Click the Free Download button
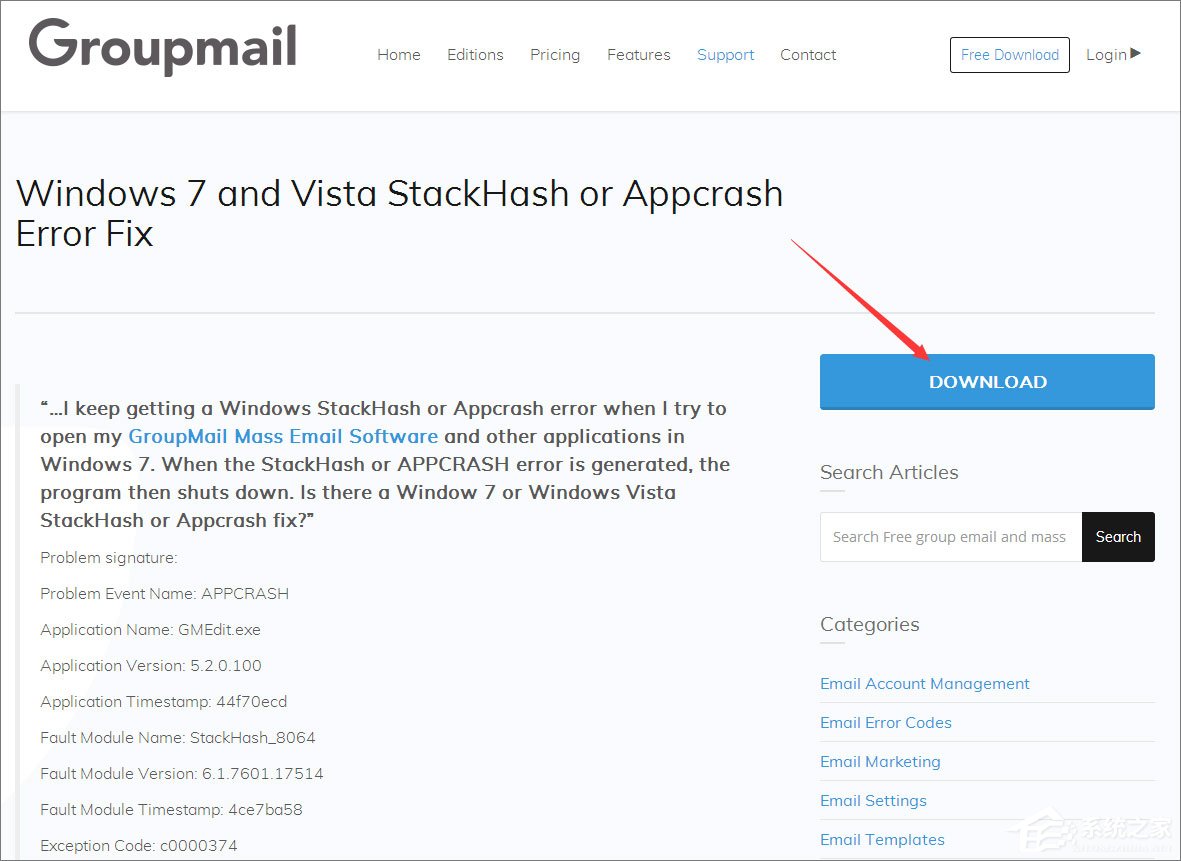 pyautogui.click(x=1010, y=55)
